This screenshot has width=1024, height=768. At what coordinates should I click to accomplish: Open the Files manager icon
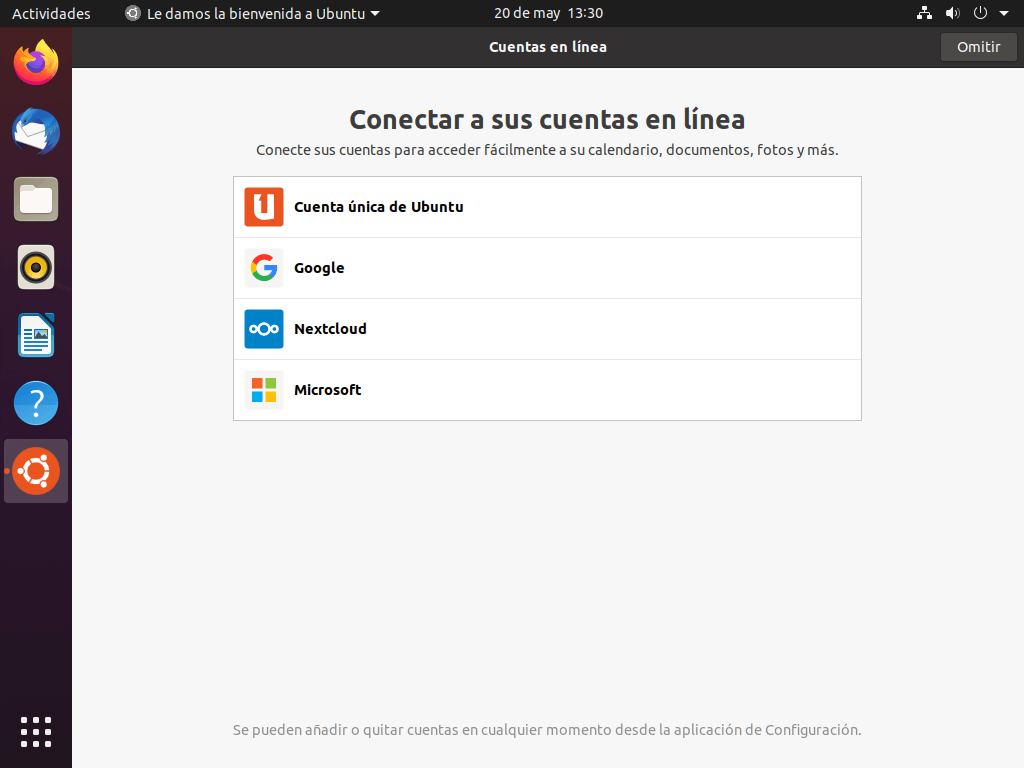pos(36,199)
